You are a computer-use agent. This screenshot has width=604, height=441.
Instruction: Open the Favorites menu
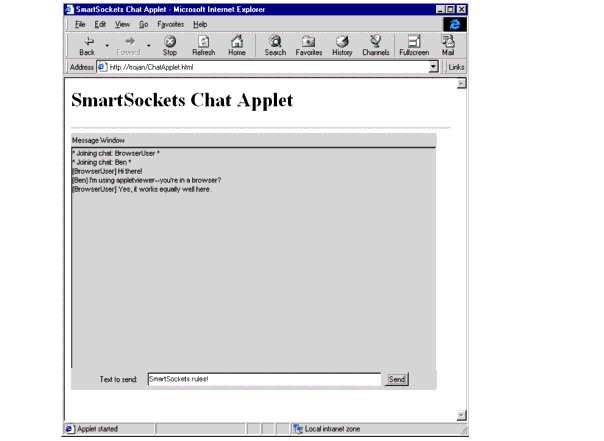(171, 24)
